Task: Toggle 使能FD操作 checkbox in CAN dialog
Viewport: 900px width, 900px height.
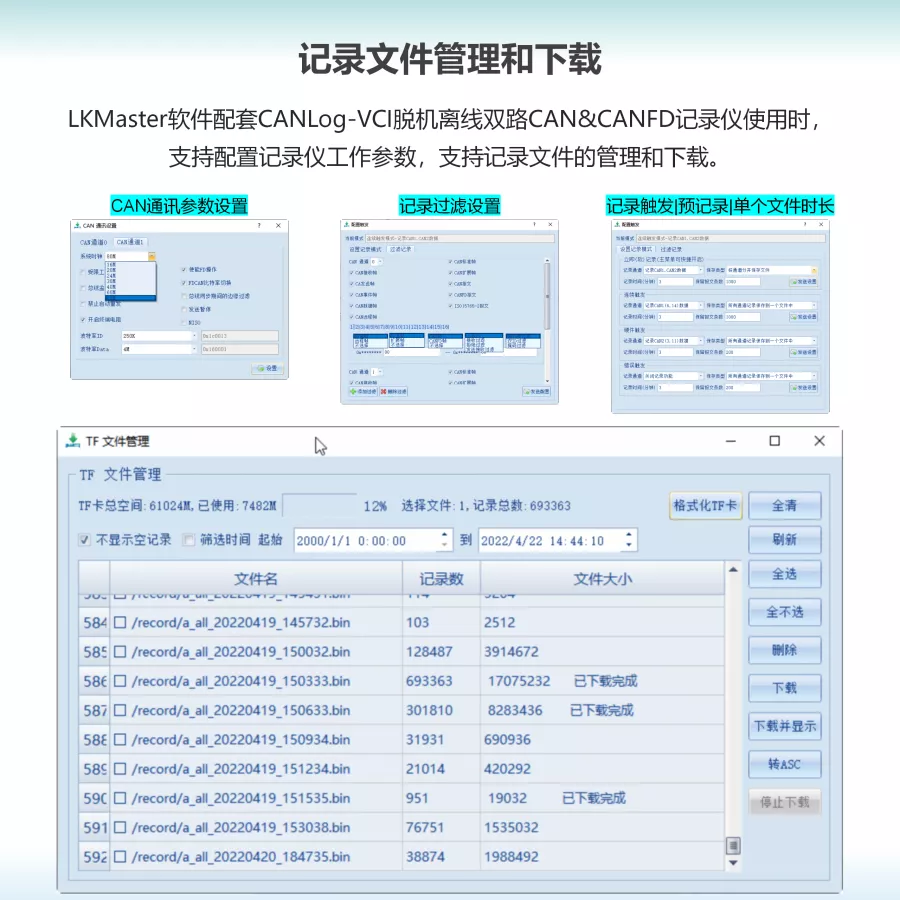Action: [x=184, y=269]
